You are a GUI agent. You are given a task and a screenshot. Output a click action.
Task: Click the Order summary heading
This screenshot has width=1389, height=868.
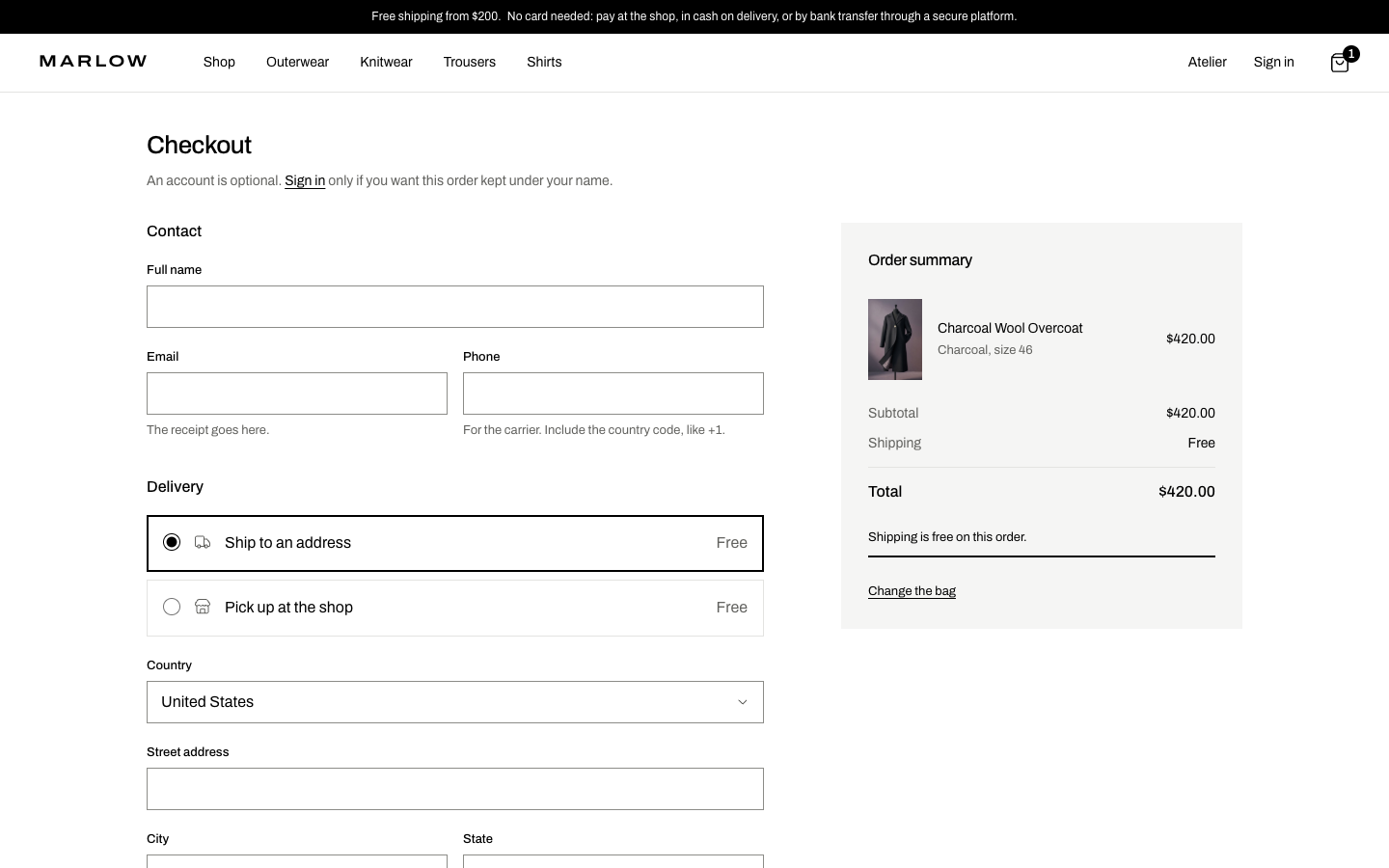click(x=920, y=260)
